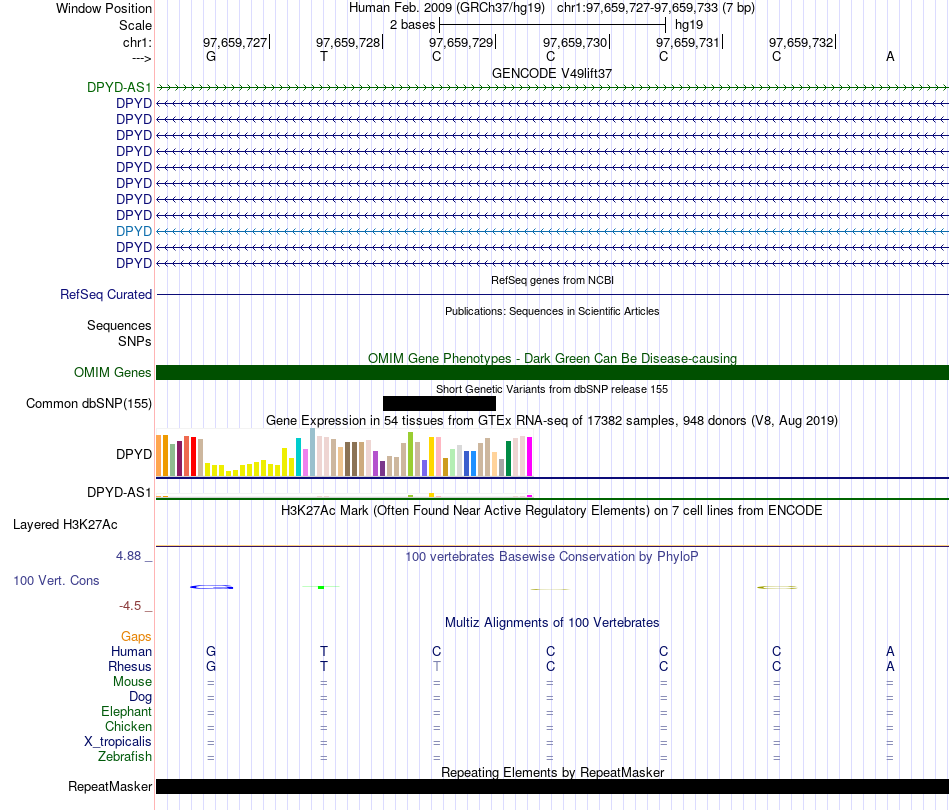950x810 pixels.
Task: Select the black dbSNP variant block
Action: click(x=439, y=403)
